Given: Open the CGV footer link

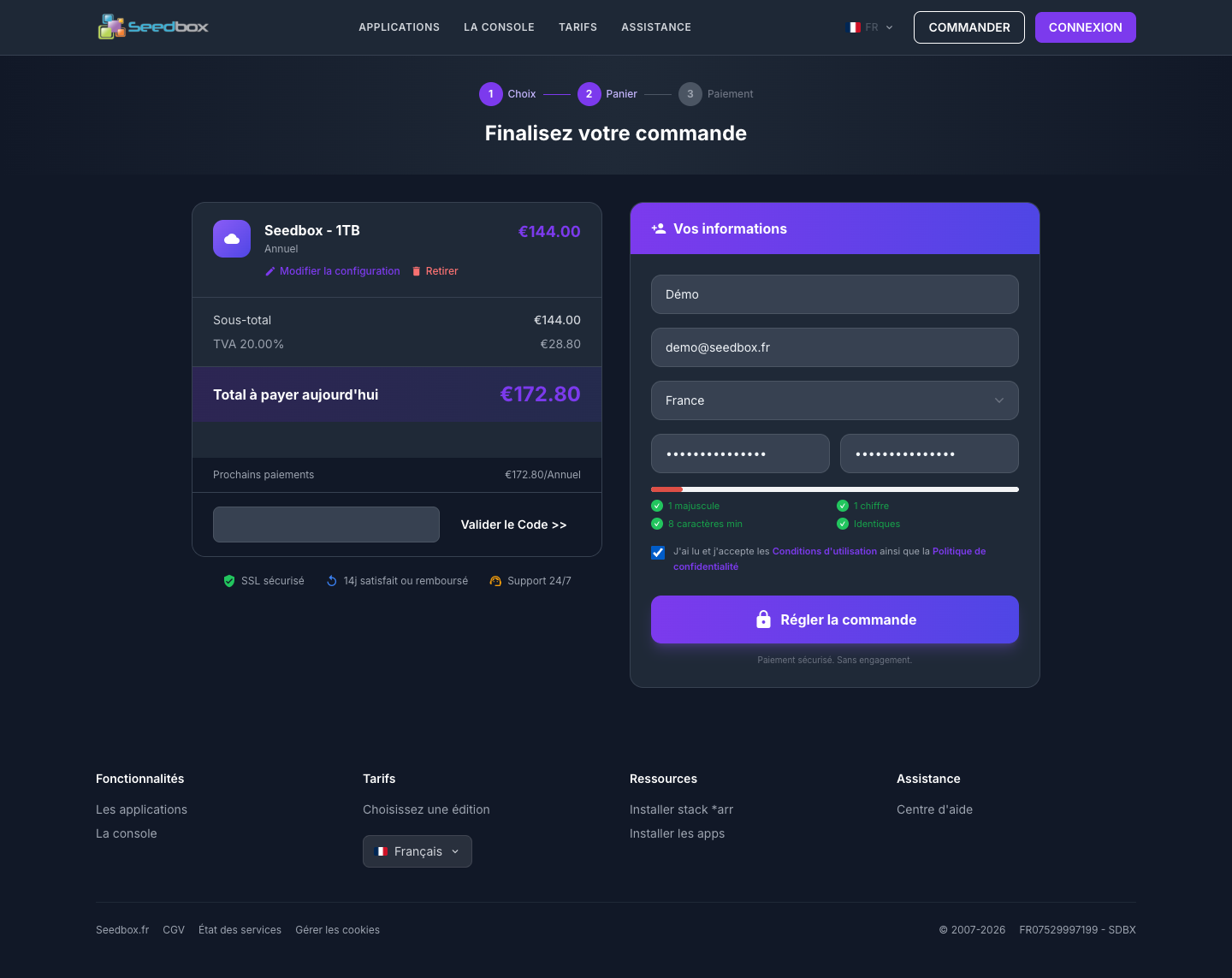Looking at the screenshot, I should pos(174,930).
